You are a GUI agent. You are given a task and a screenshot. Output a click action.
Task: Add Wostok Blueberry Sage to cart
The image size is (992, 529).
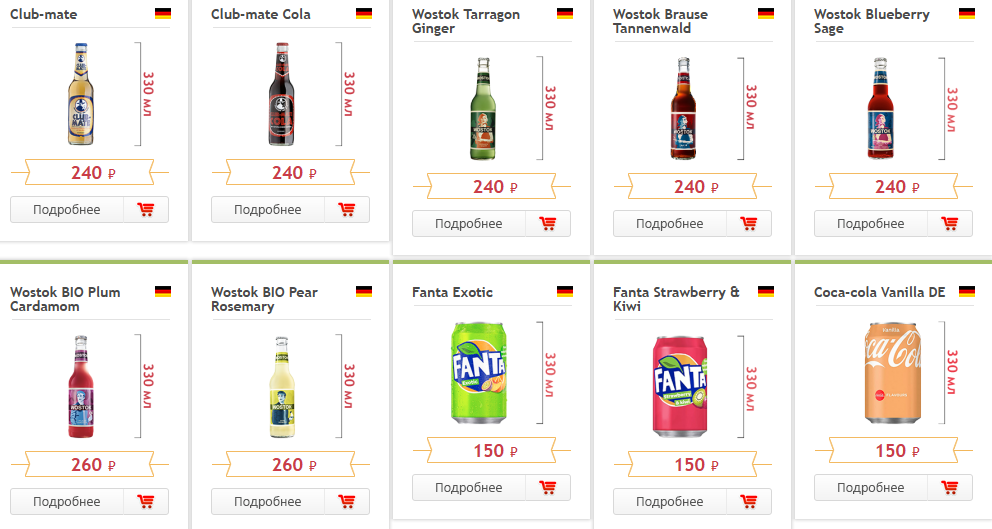tap(950, 224)
